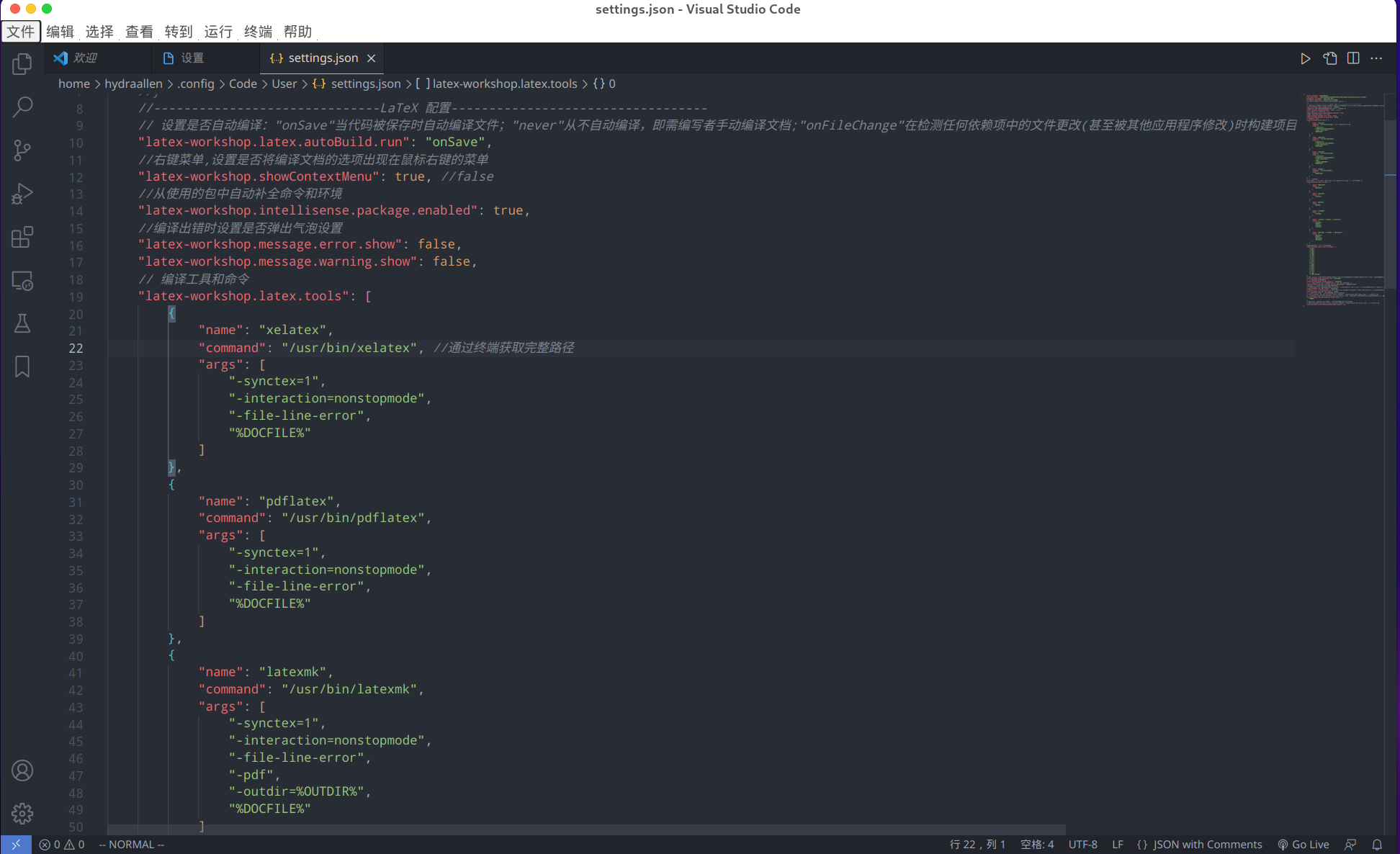Expand the latex-workshop.latex.tools breadcrumb

tap(504, 84)
